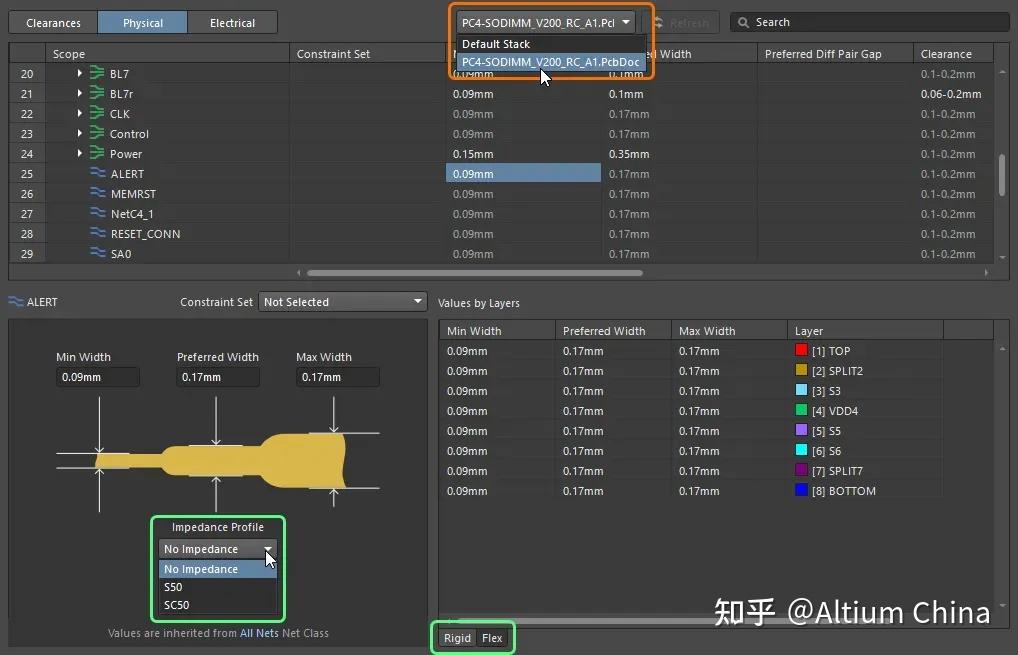
Task: Click the vertical scrollbar of net table
Action: 1002,174
